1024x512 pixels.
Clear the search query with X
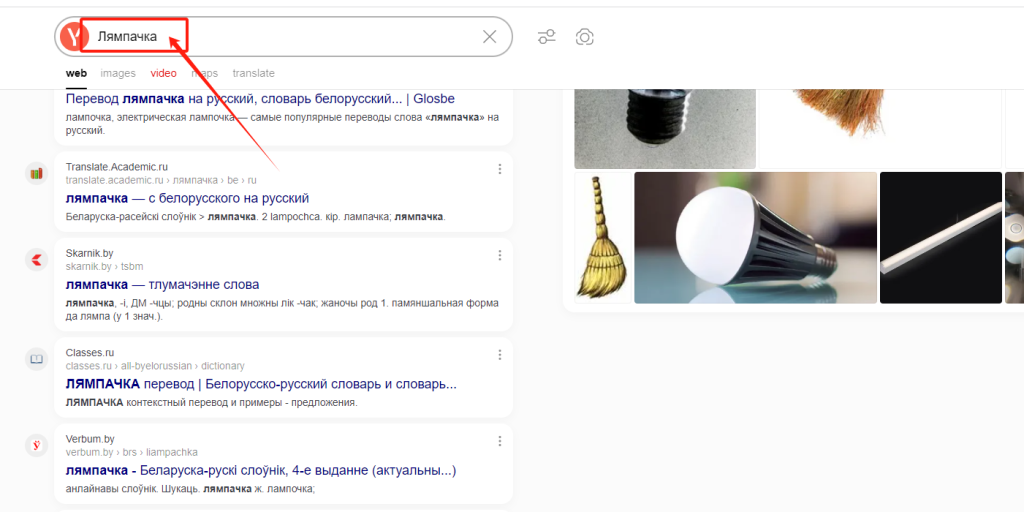489,37
